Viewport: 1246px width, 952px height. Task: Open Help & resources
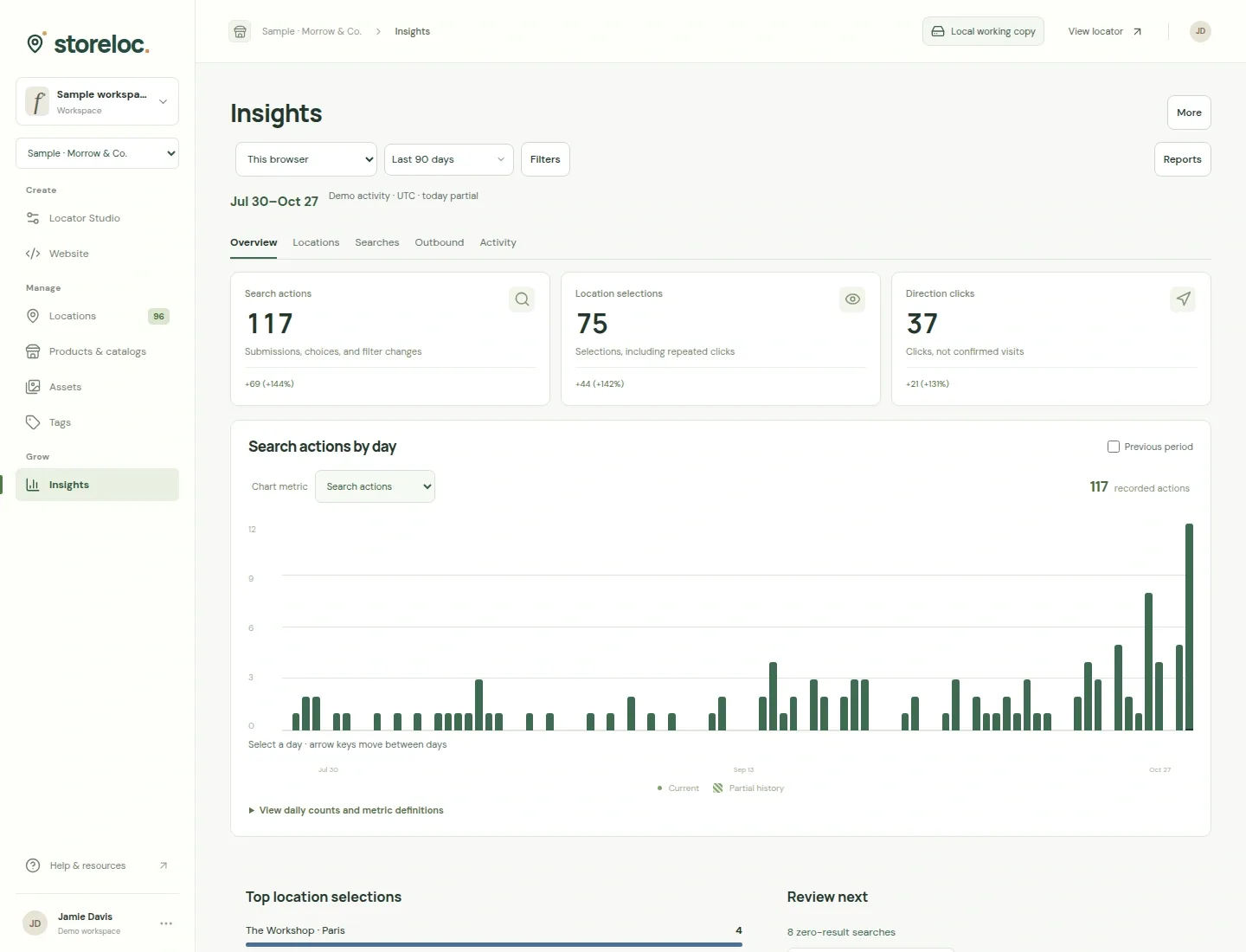pos(97,865)
